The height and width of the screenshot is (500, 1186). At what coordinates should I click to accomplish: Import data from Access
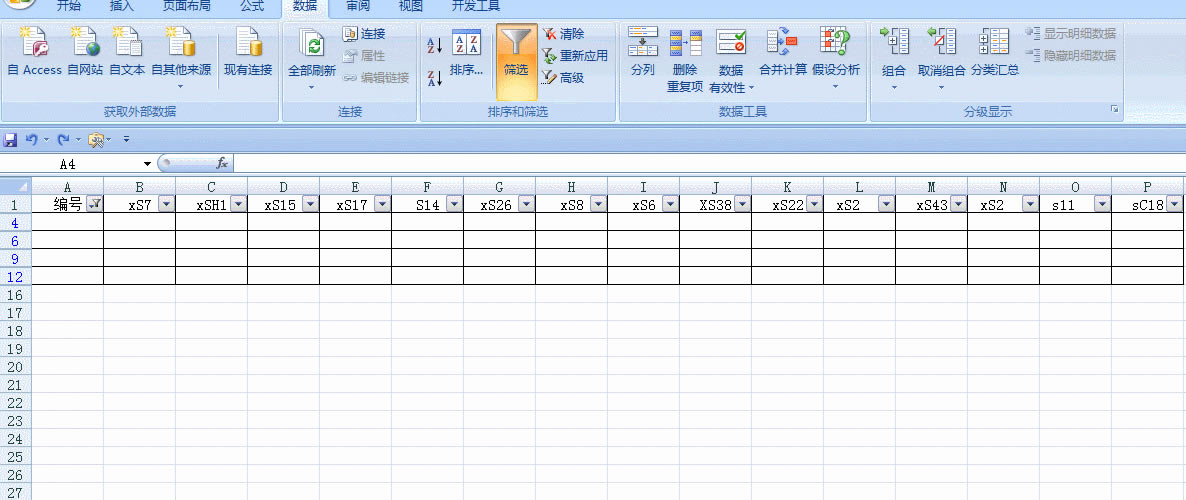click(x=35, y=50)
